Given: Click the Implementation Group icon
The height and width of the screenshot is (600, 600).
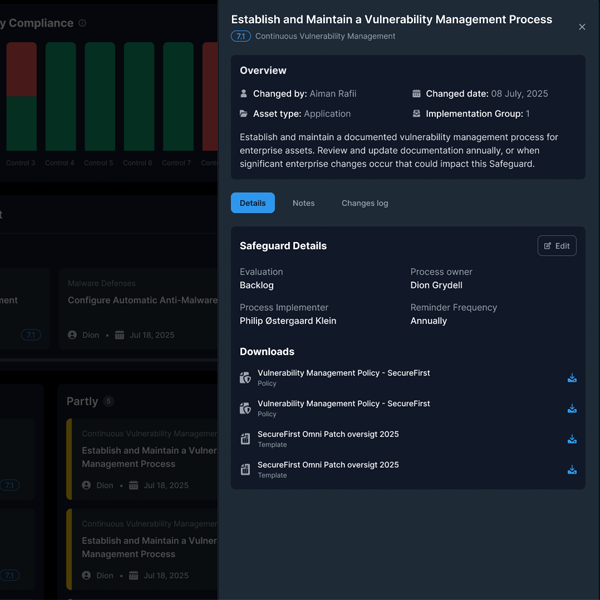Looking at the screenshot, I should [416, 114].
